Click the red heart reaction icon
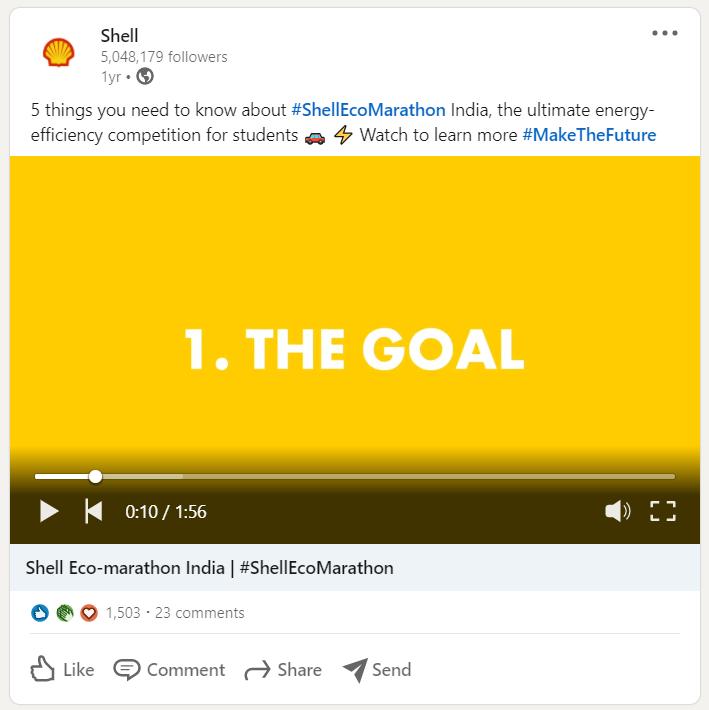This screenshot has height=710, width=709. tap(89, 613)
